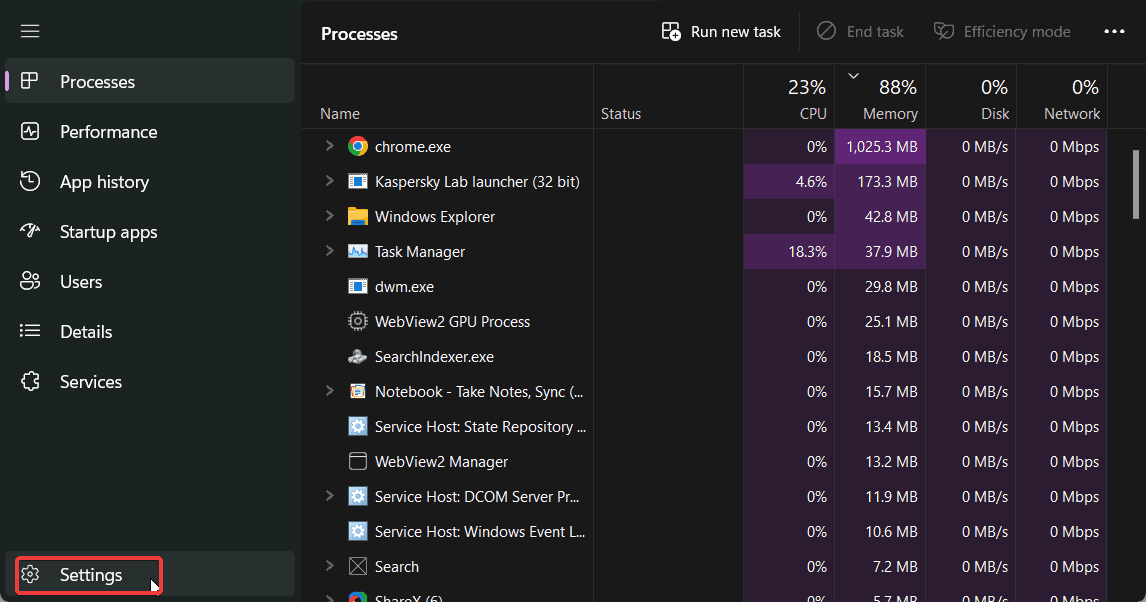Viewport: 1146px width, 602px height.
Task: Expand the Notebook process group
Action: pyautogui.click(x=330, y=391)
